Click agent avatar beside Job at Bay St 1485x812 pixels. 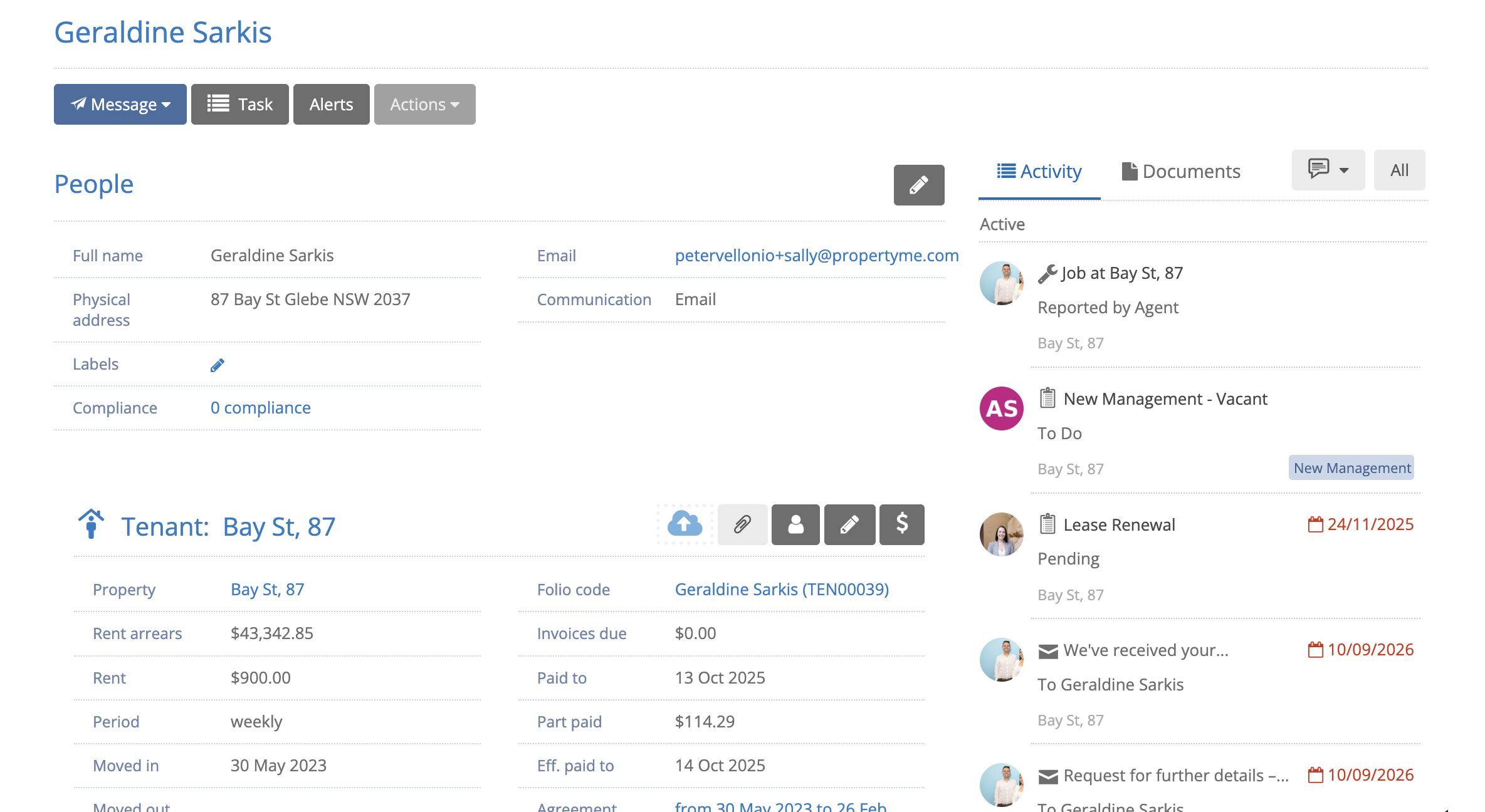(x=1001, y=283)
